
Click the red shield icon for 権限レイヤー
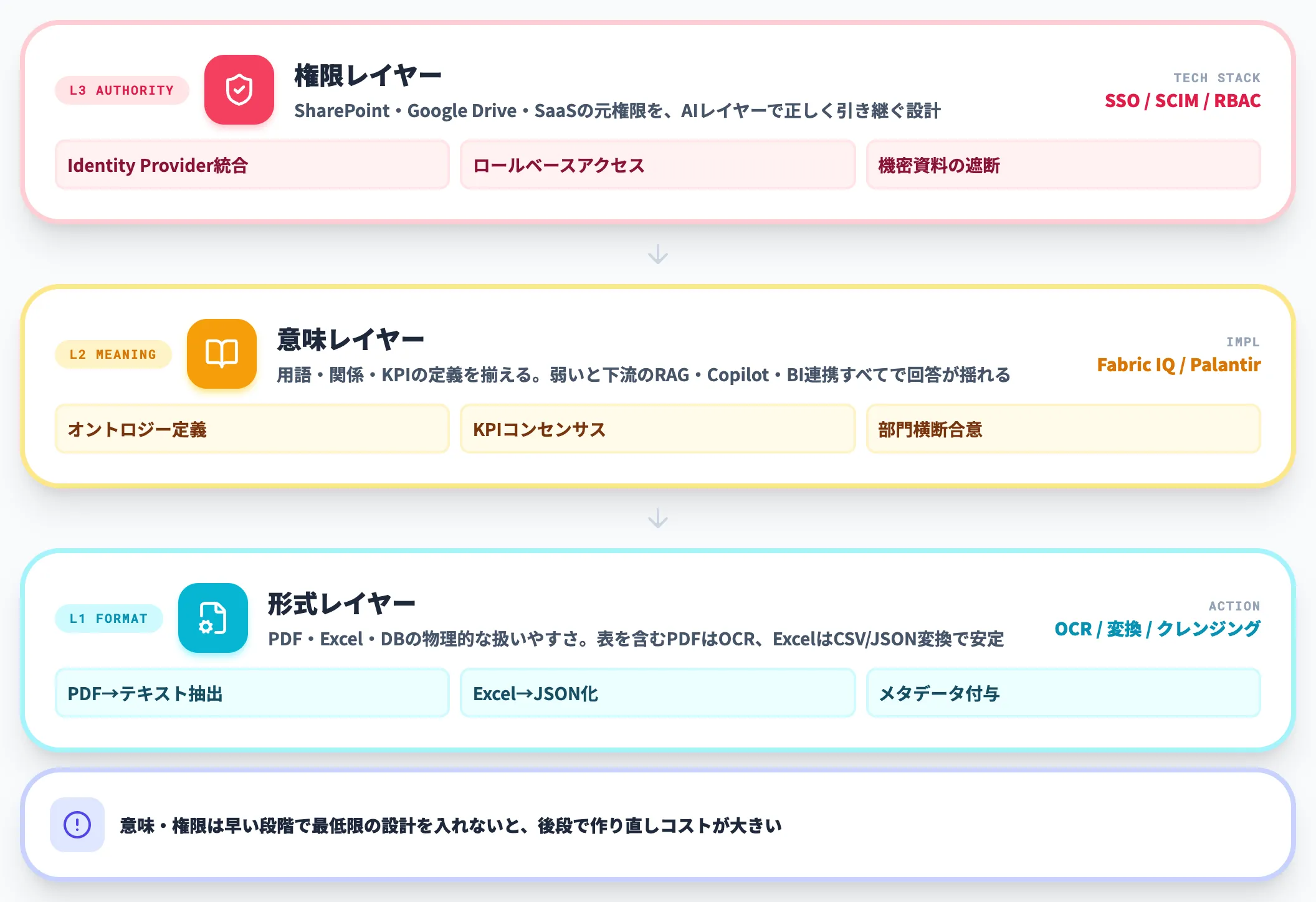tap(239, 90)
